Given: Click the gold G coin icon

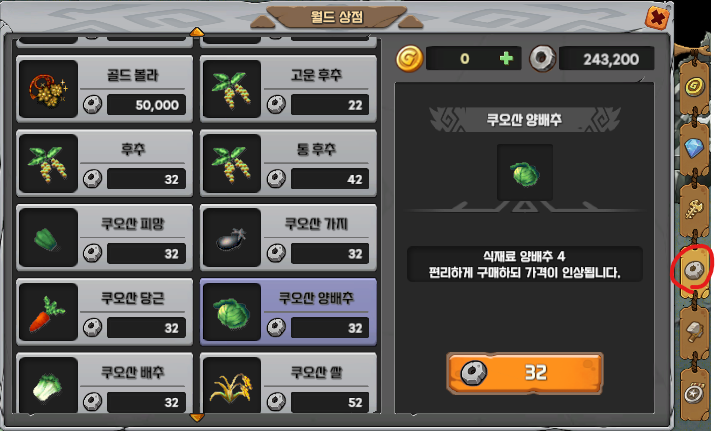Looking at the screenshot, I should pyautogui.click(x=409, y=58).
